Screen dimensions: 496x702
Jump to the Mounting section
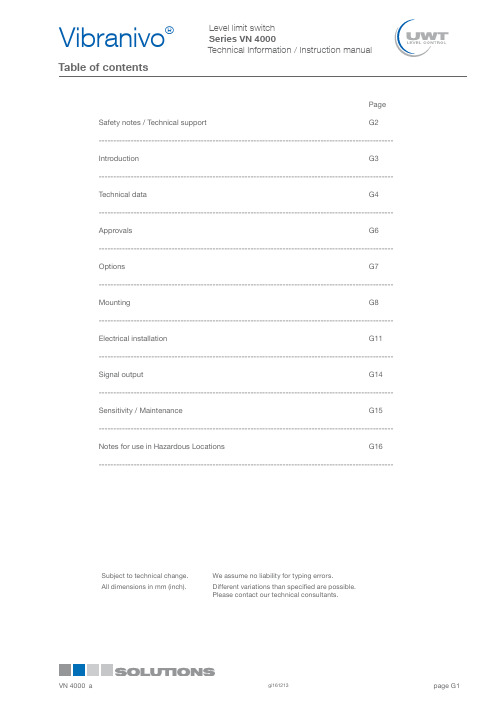click(x=114, y=303)
